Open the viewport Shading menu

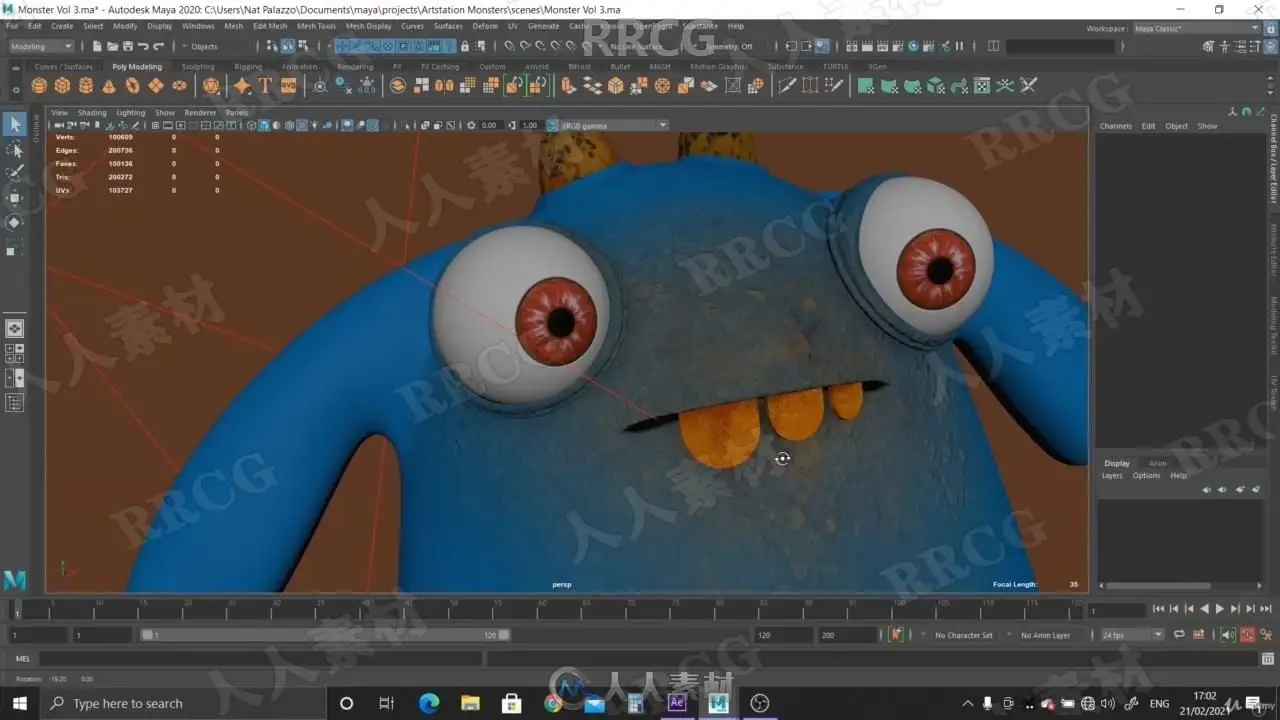click(92, 113)
